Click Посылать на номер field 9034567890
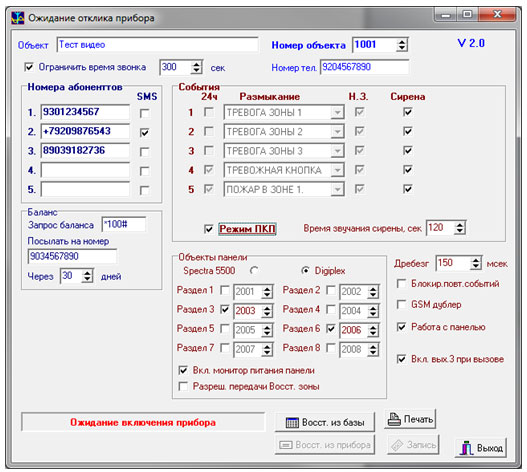Screen dimensions: 527x472 click(x=72, y=256)
